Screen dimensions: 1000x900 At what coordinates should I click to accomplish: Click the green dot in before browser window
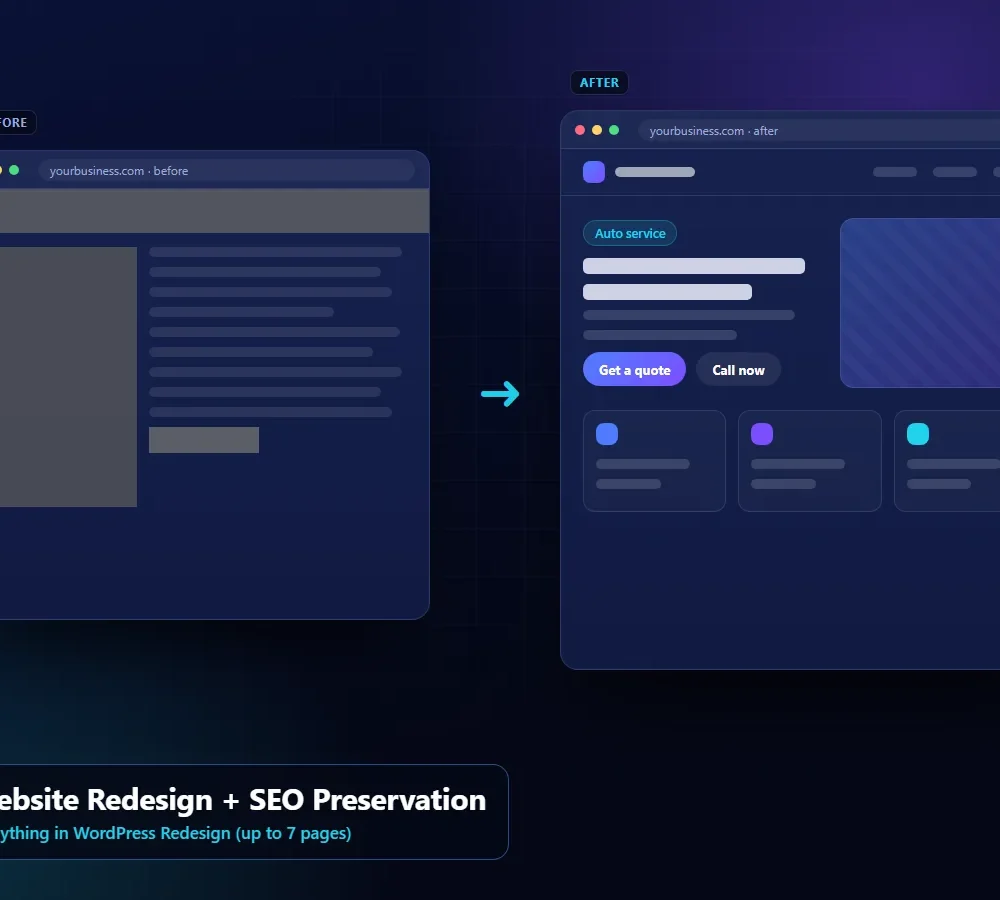click(14, 170)
